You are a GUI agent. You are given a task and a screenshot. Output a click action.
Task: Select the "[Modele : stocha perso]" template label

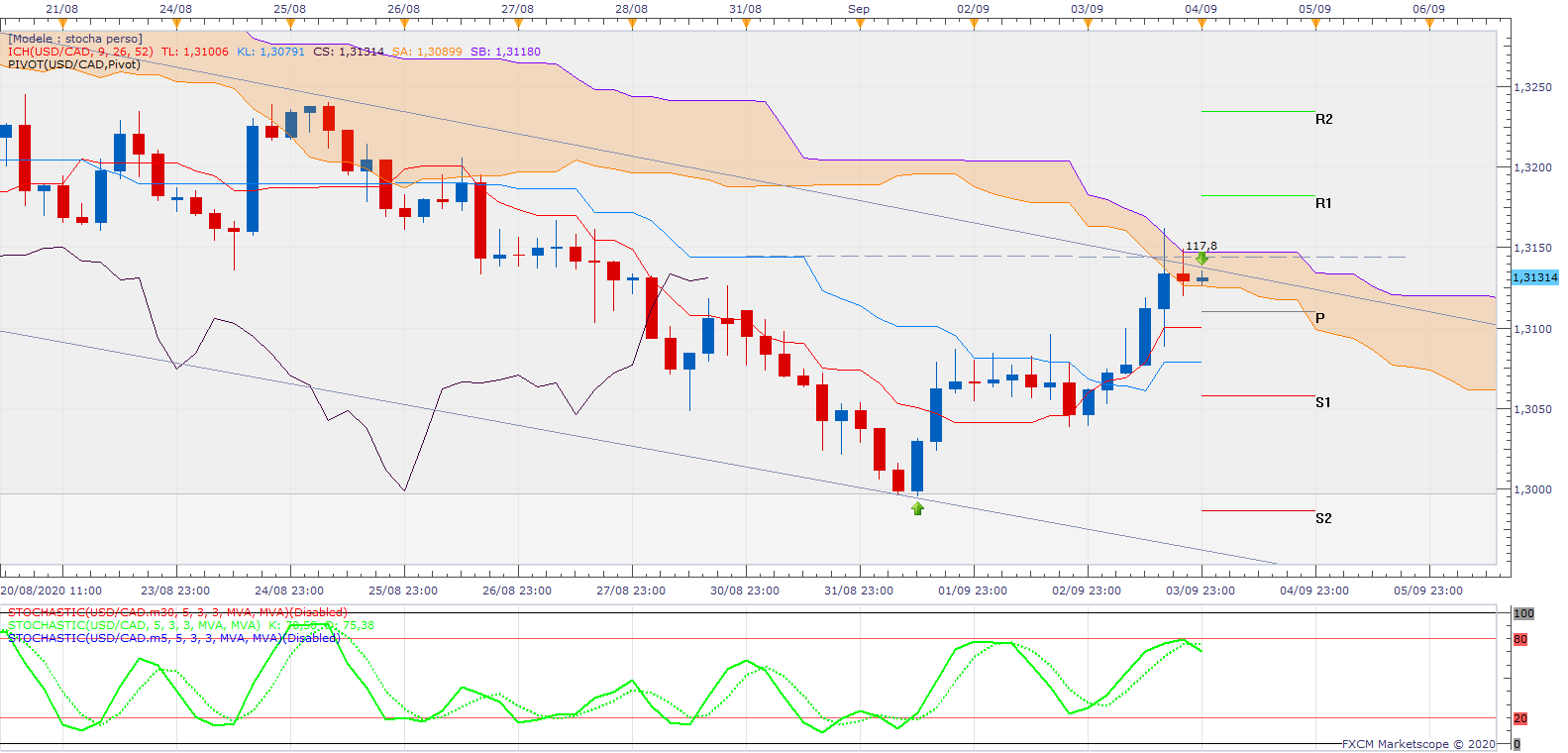pyautogui.click(x=75, y=39)
